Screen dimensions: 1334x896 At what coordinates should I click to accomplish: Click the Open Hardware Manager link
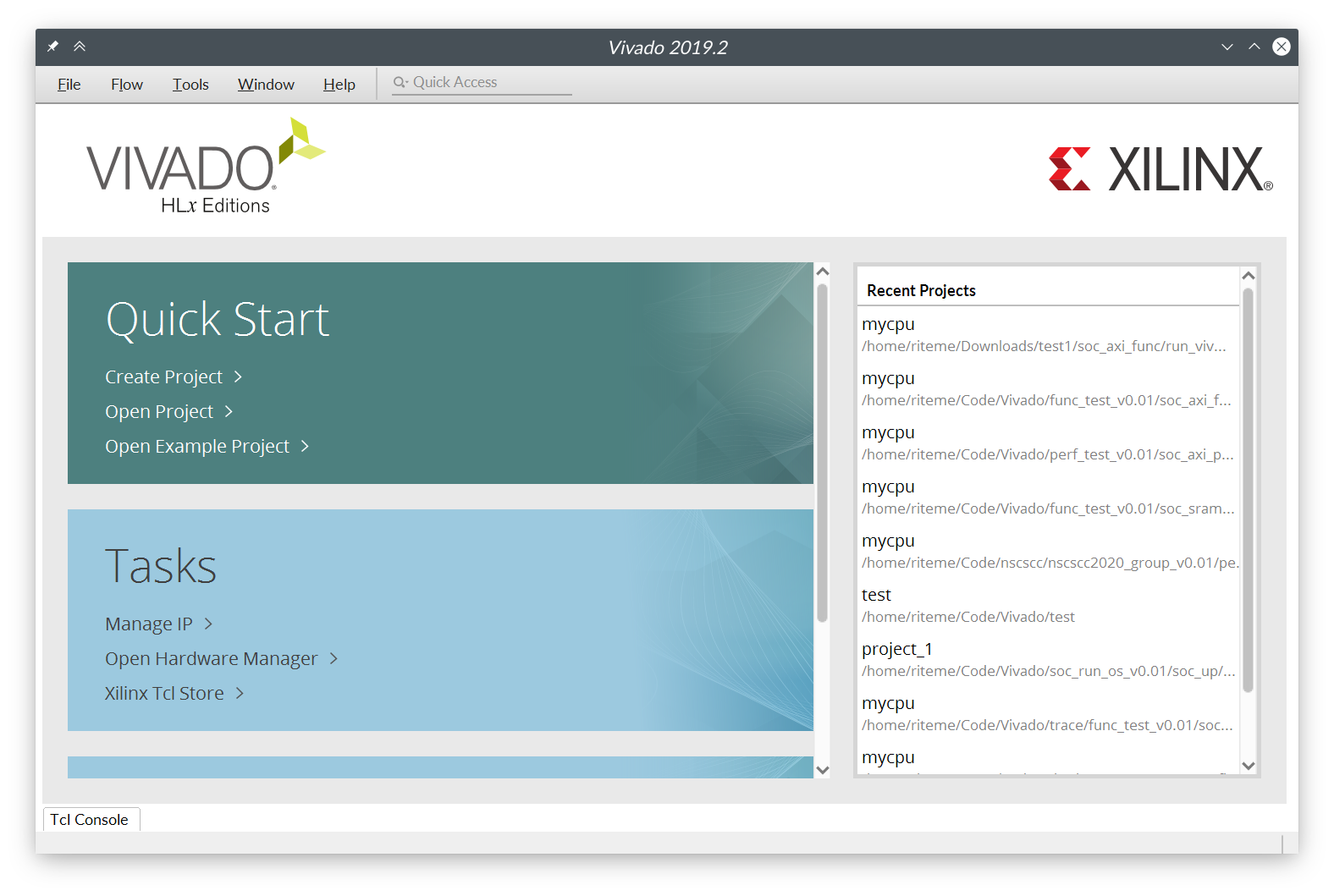(211, 658)
